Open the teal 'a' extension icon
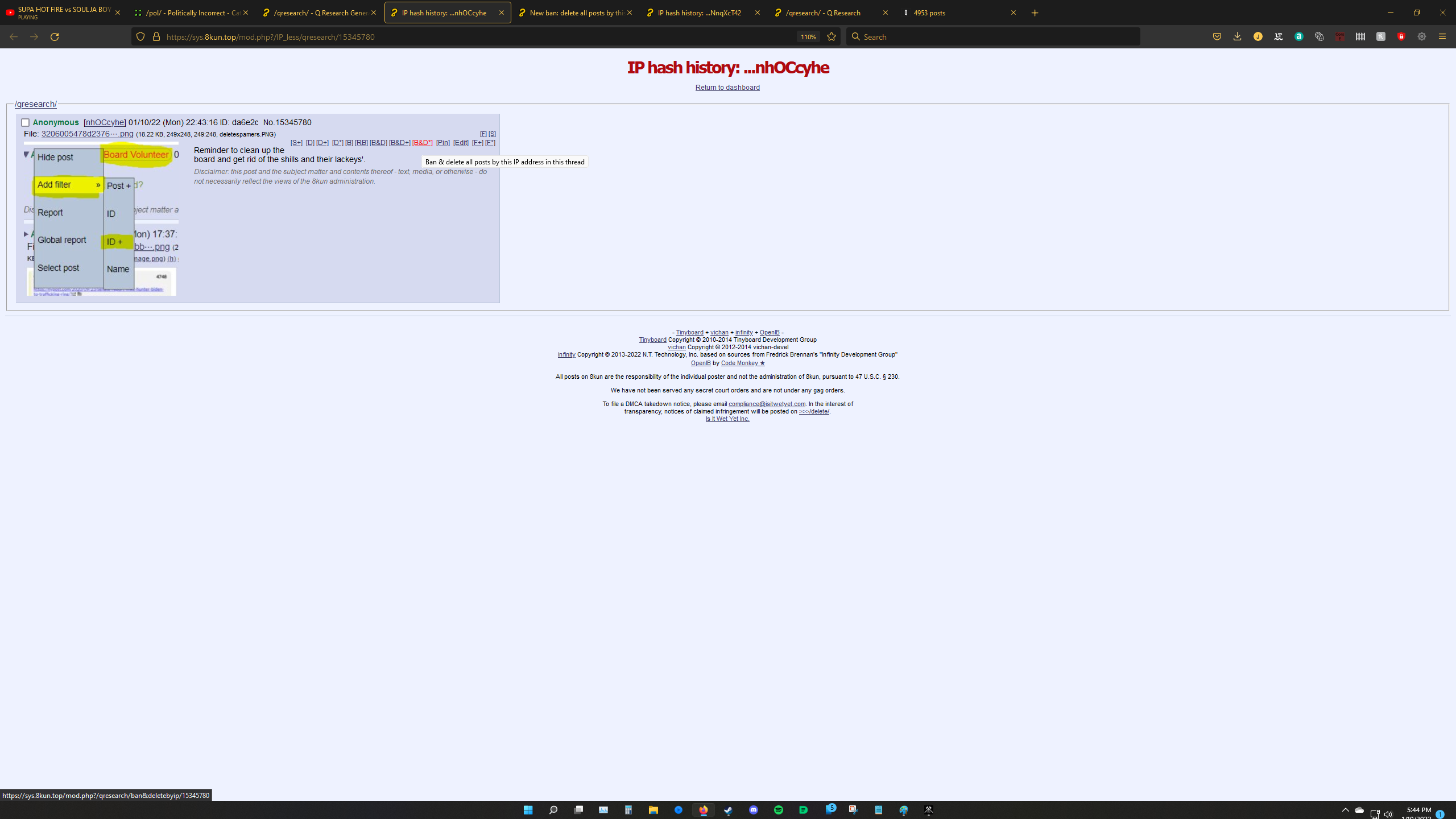 pyautogui.click(x=1298, y=36)
